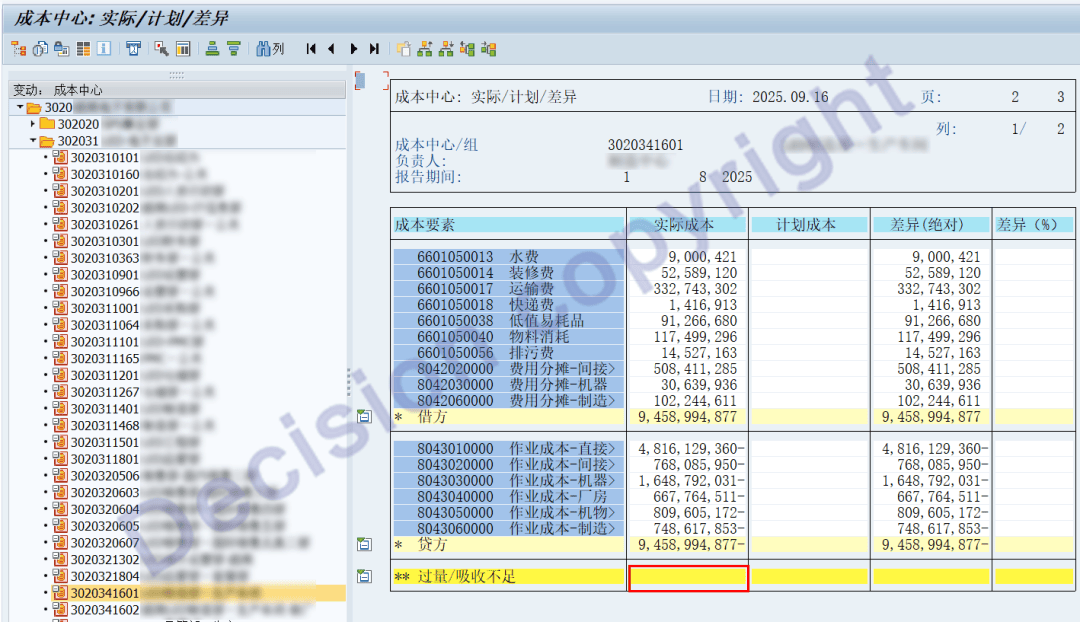This screenshot has width=1080, height=622.
Task: Expand the 302020 folder node
Action: pos(33,124)
